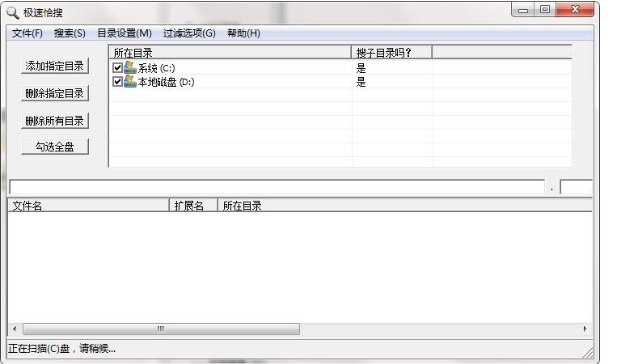Open the 搜索(S) menu
Screen dimensions: 621x364
[70, 33]
